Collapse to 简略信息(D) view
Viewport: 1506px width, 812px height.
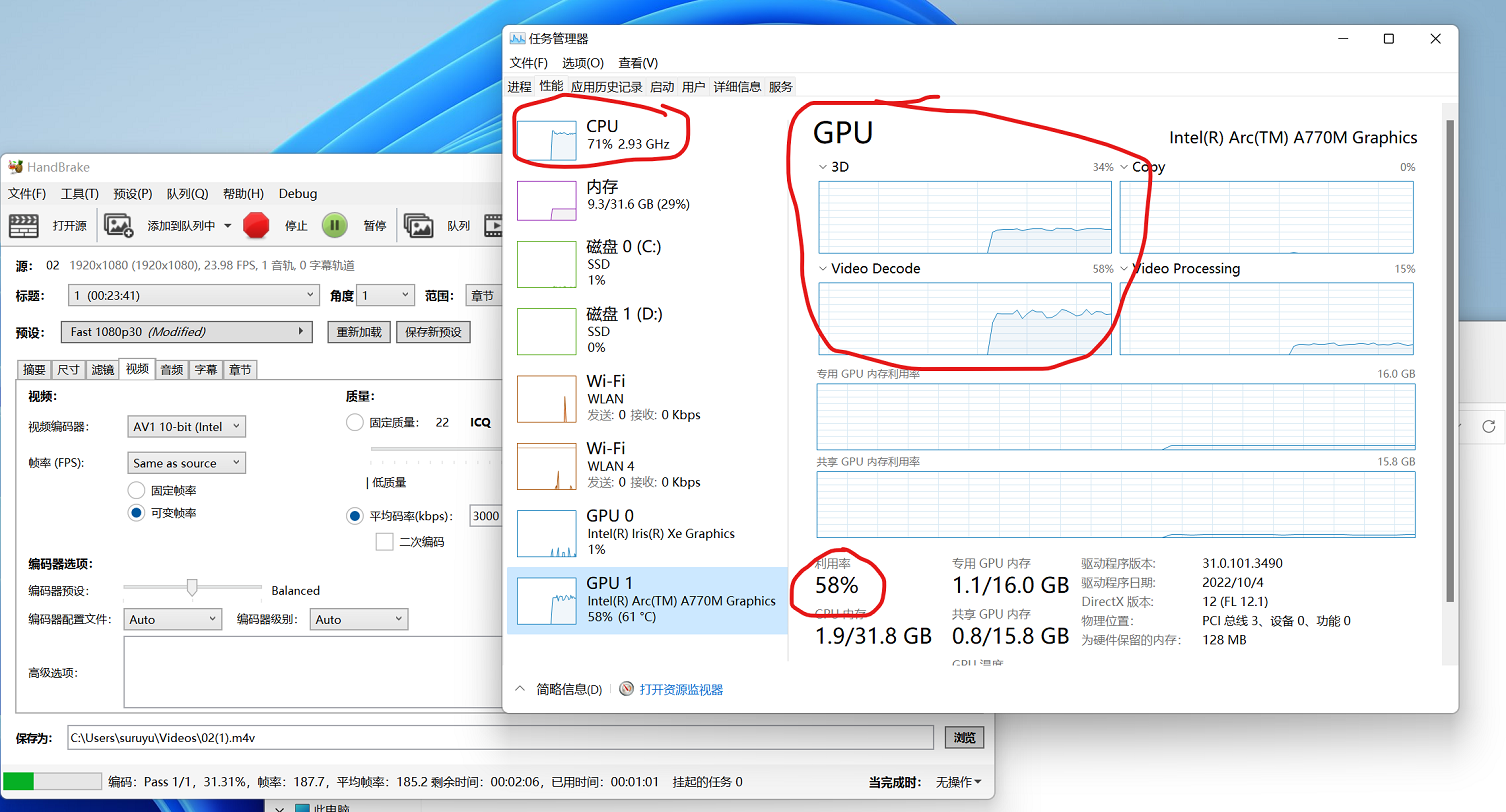(x=569, y=690)
